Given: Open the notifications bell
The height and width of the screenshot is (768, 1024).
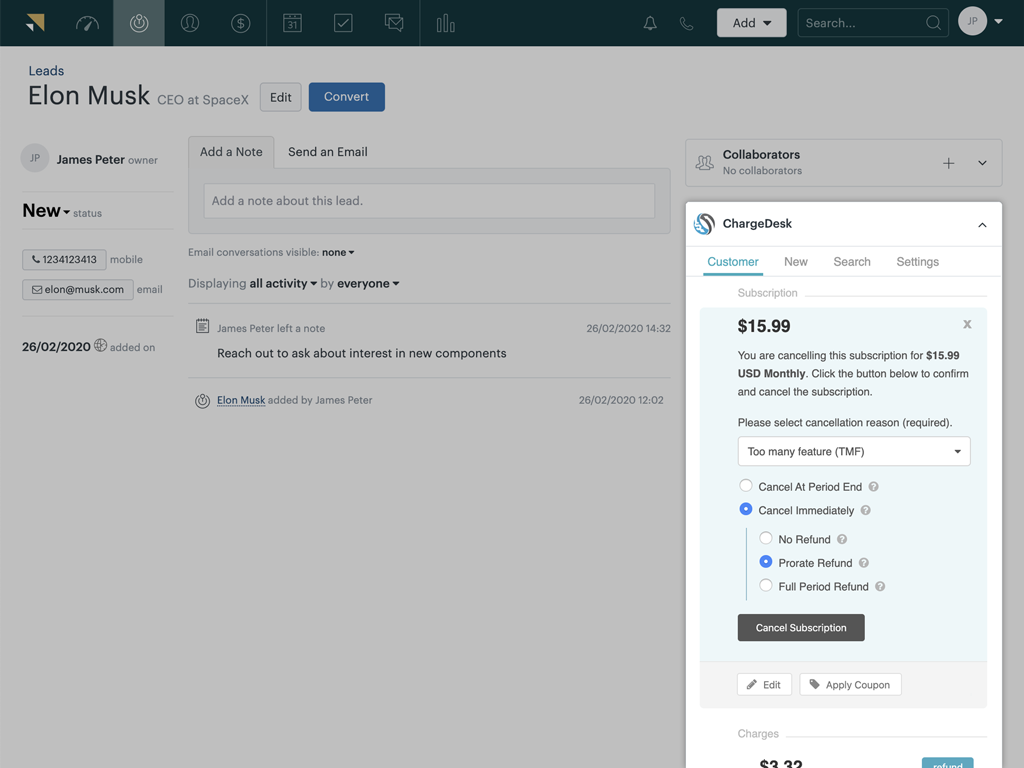Looking at the screenshot, I should point(650,24).
